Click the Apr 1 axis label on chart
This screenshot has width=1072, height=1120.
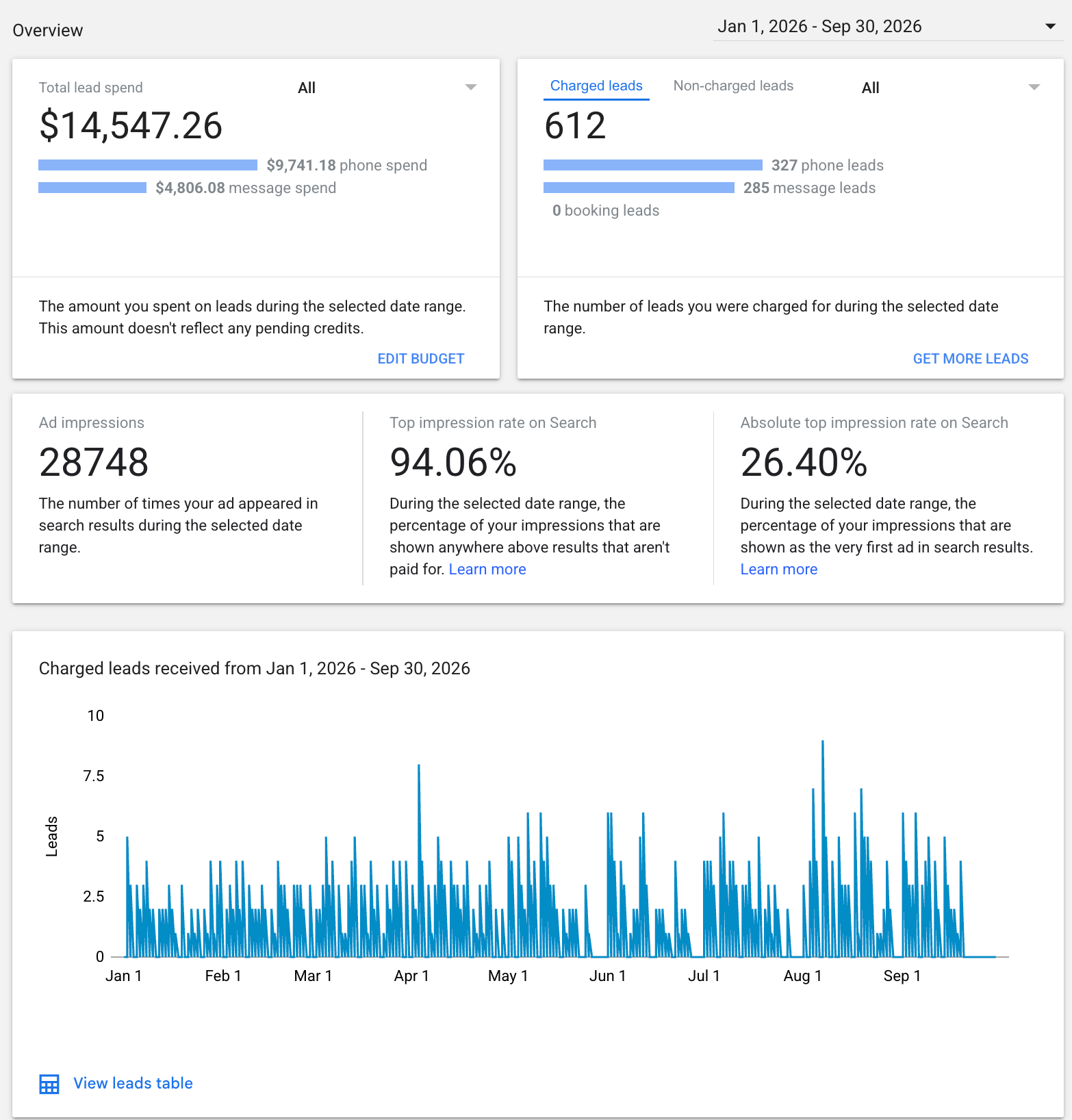coord(411,976)
